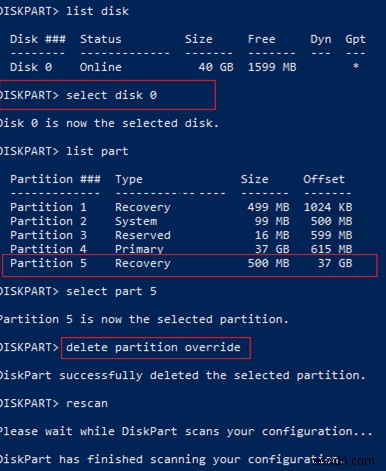Click the 'Gpt' column header

pyautogui.click(x=355, y=40)
